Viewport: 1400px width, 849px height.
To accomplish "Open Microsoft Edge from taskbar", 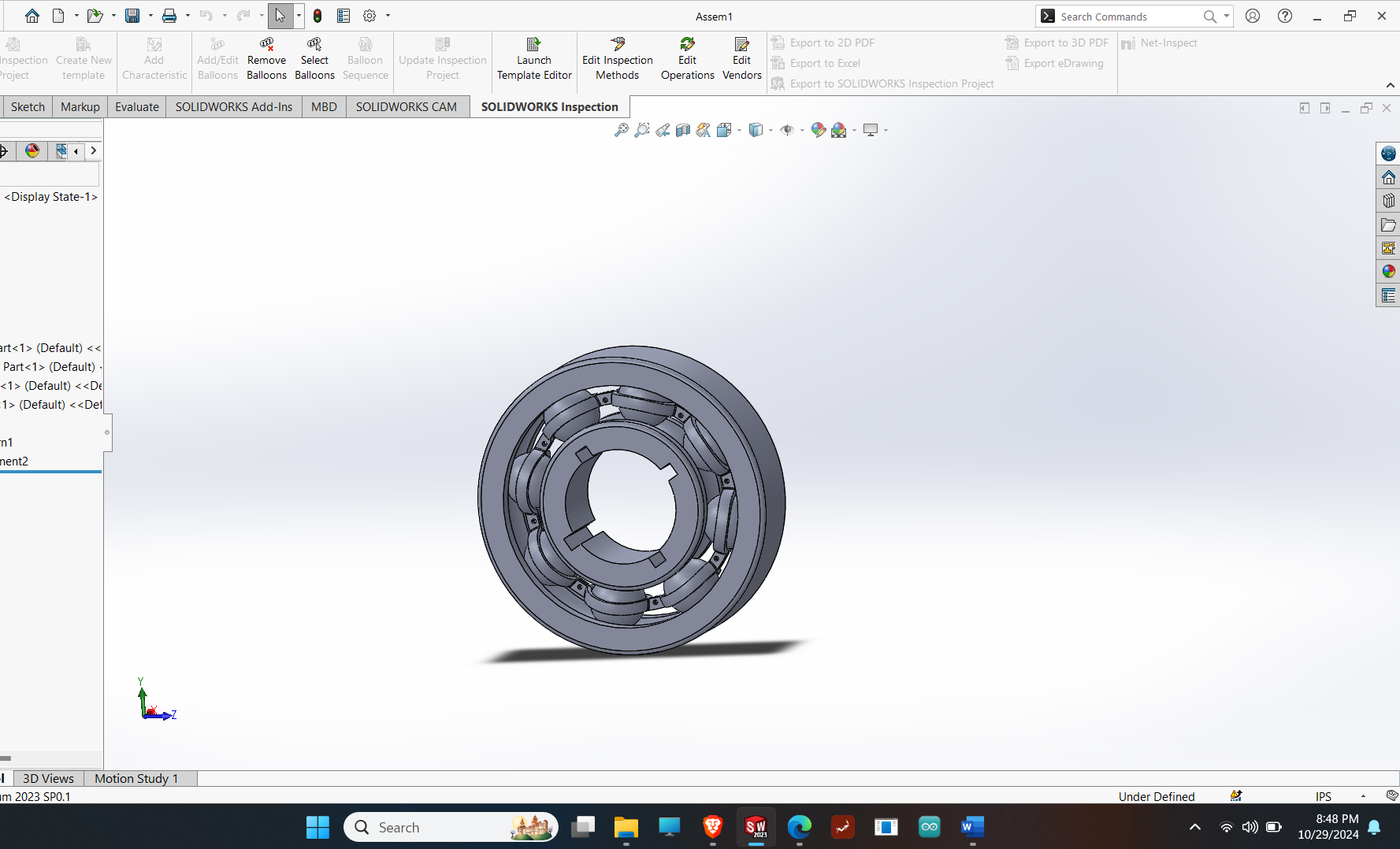I will coord(800,827).
